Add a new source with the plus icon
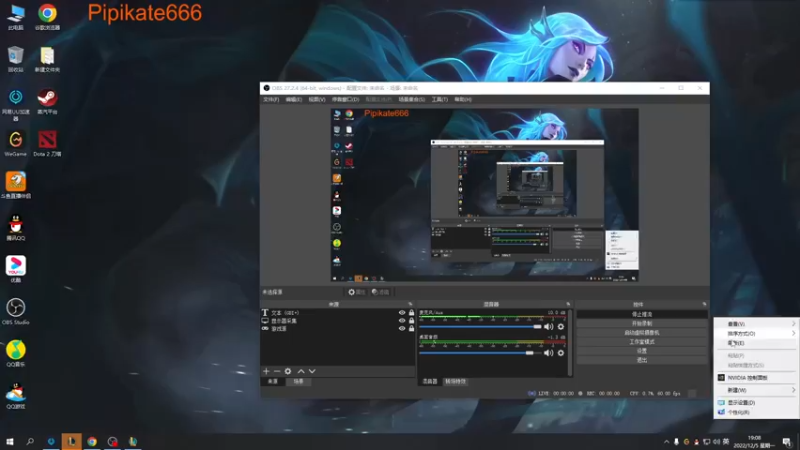This screenshot has height=450, width=800. coord(266,371)
